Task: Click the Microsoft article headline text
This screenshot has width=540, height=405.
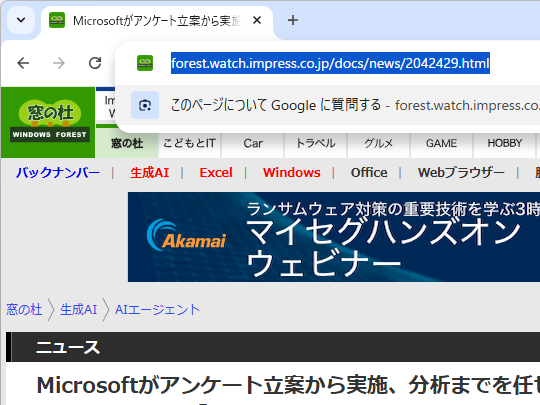Action: (288, 385)
